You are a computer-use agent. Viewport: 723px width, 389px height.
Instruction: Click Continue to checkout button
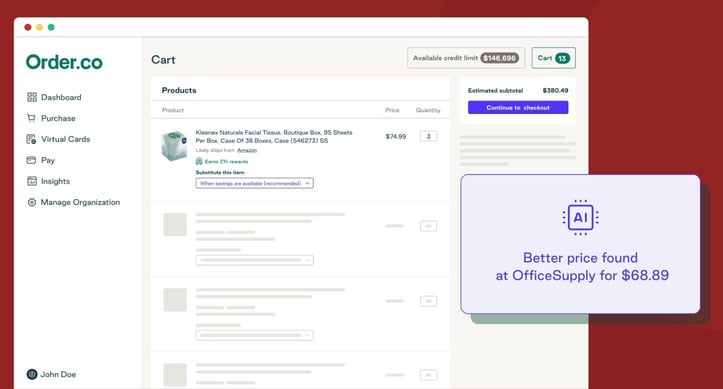518,107
